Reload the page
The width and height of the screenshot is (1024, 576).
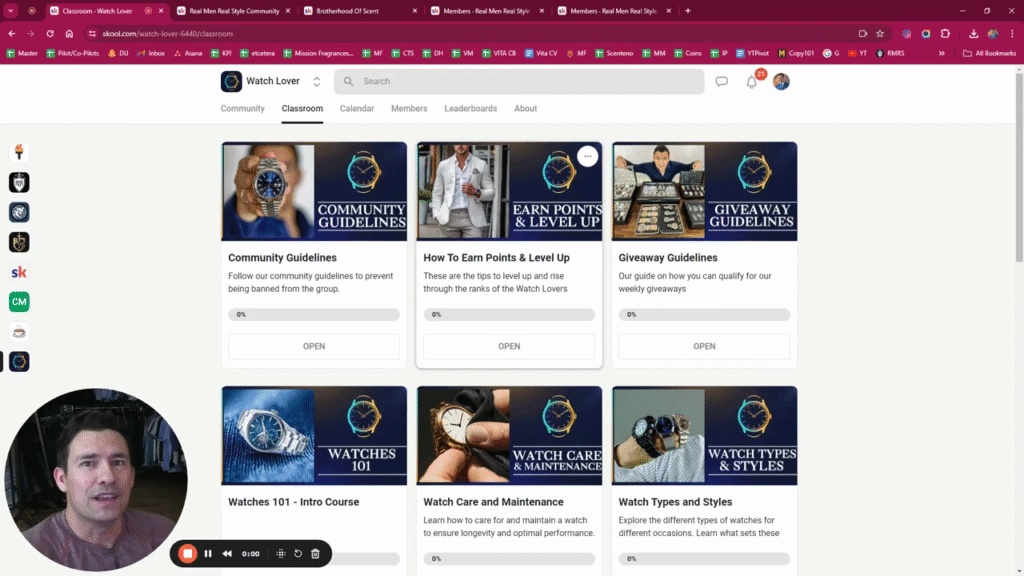pyautogui.click(x=50, y=33)
